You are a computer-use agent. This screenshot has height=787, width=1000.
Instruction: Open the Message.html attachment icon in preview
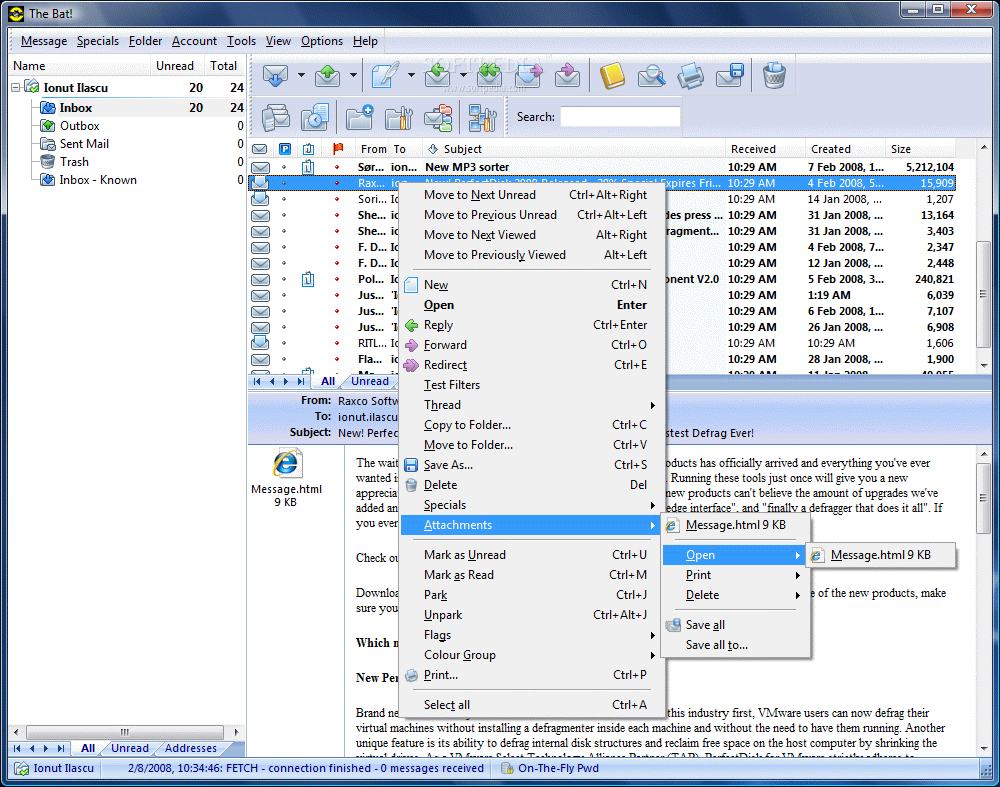(286, 464)
